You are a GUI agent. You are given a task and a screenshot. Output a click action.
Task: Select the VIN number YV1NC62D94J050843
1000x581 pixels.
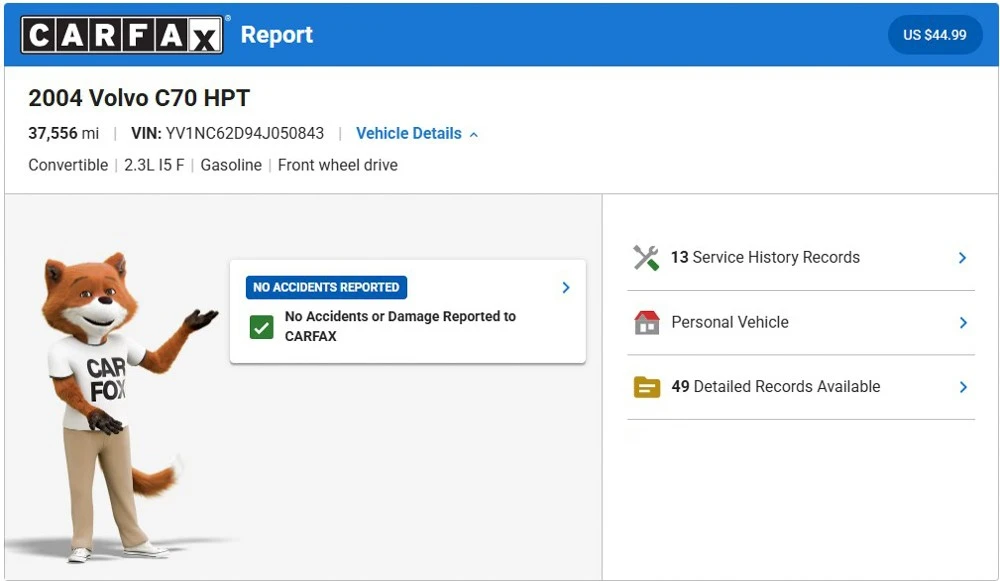[245, 133]
